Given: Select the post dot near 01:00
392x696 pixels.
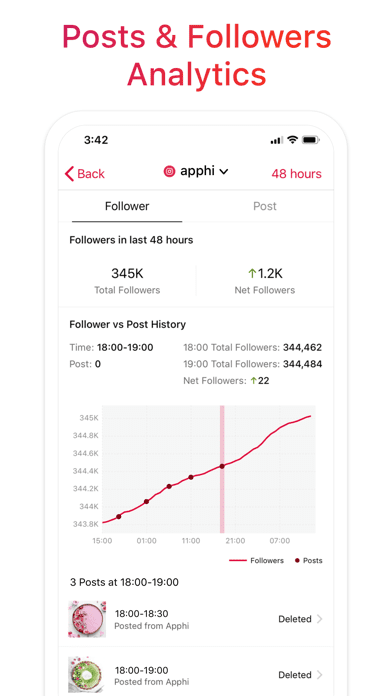Looking at the screenshot, I should [x=147, y=502].
